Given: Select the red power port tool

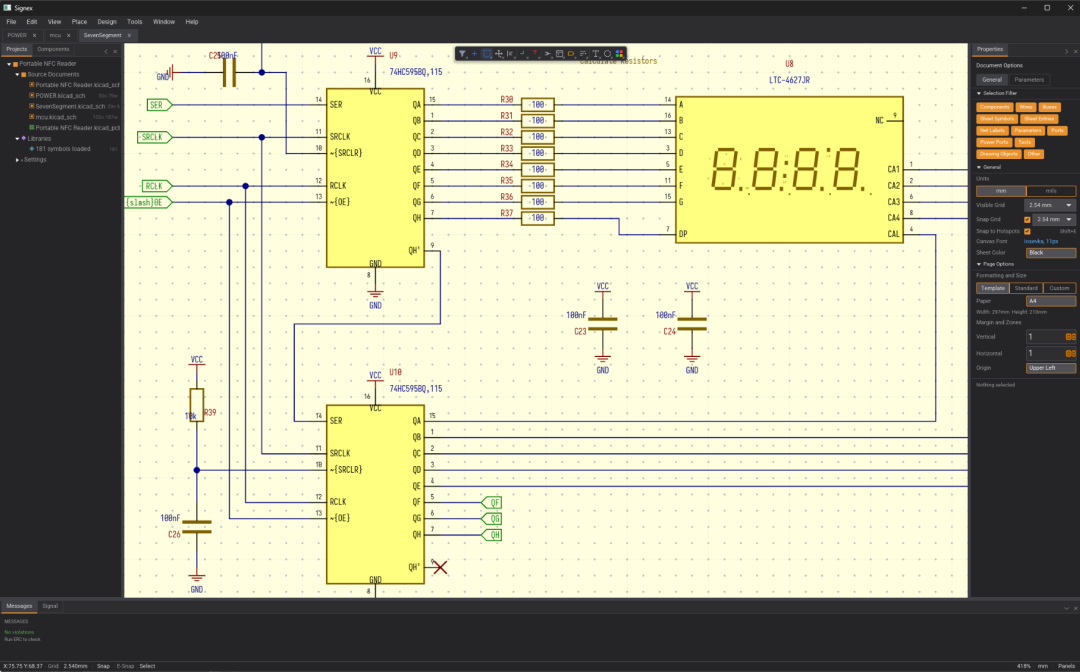Looking at the screenshot, I should [534, 54].
